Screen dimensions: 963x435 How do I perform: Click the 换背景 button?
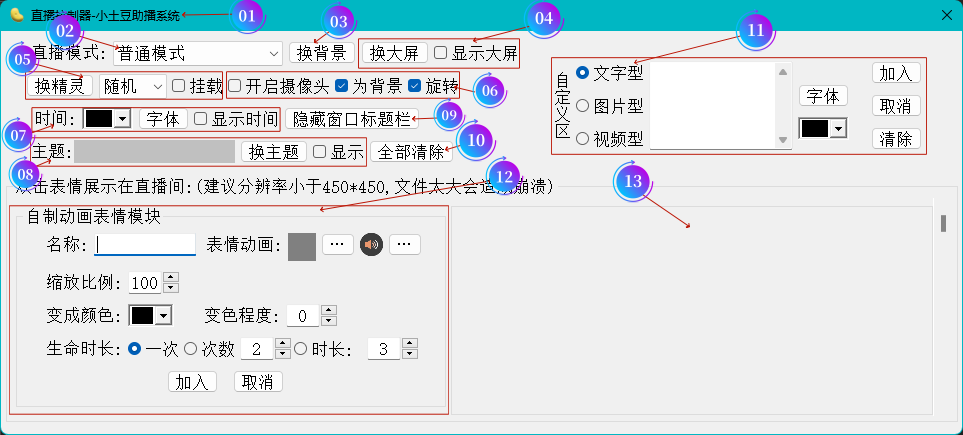tap(321, 53)
